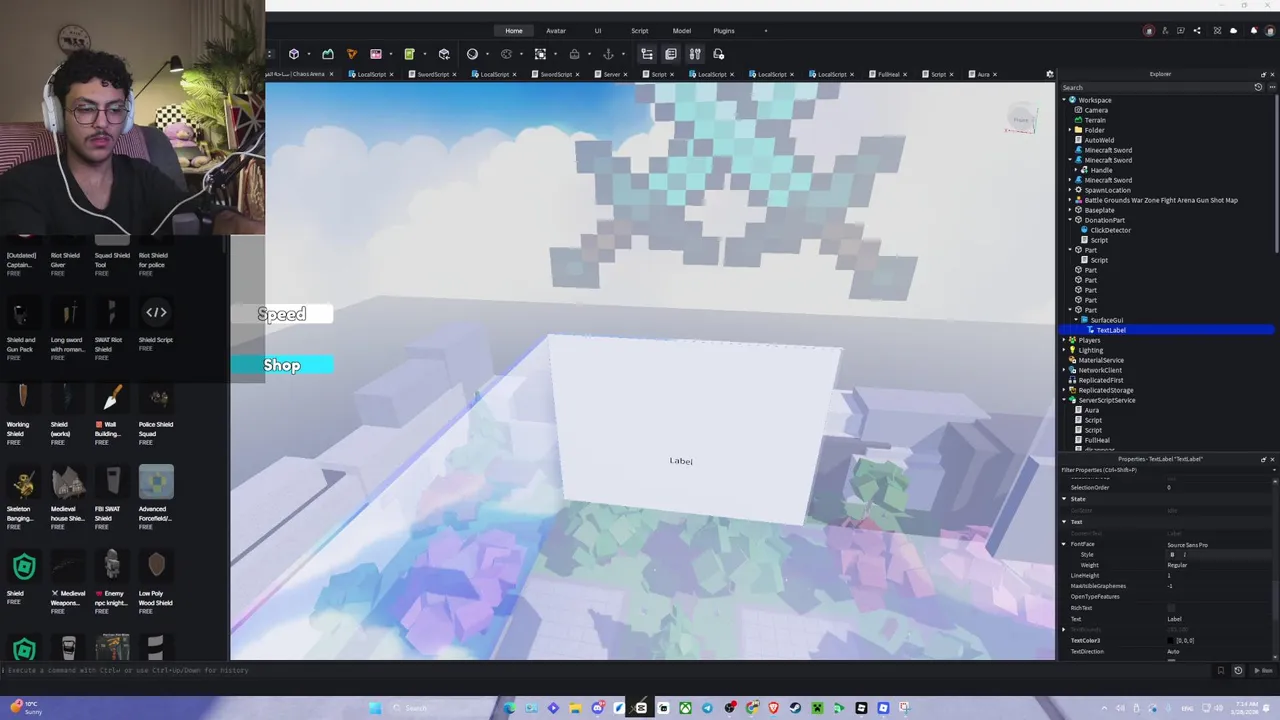Pop out the Properties panel

pyautogui.click(x=1263, y=459)
